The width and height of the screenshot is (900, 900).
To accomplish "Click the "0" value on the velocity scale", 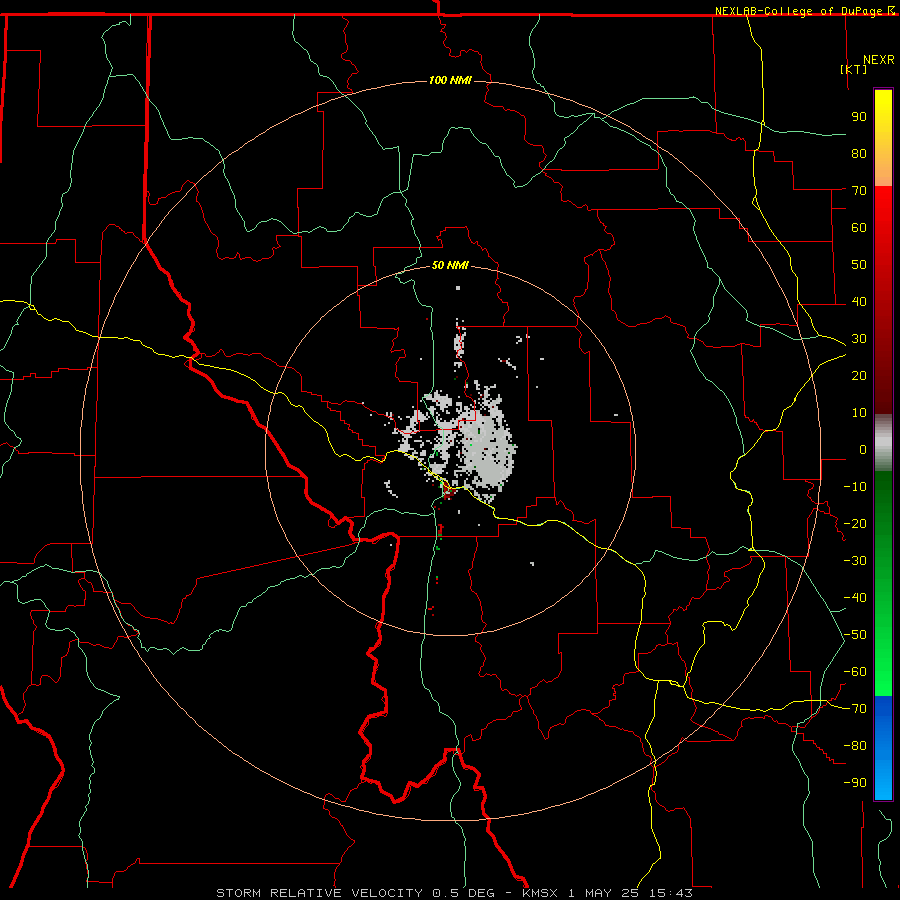I will coord(863,449).
